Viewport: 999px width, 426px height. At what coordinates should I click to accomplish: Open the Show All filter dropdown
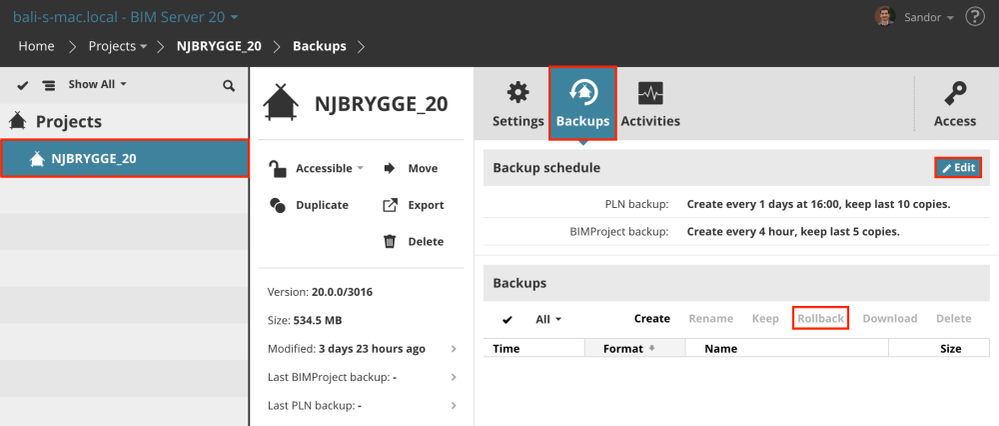click(97, 85)
